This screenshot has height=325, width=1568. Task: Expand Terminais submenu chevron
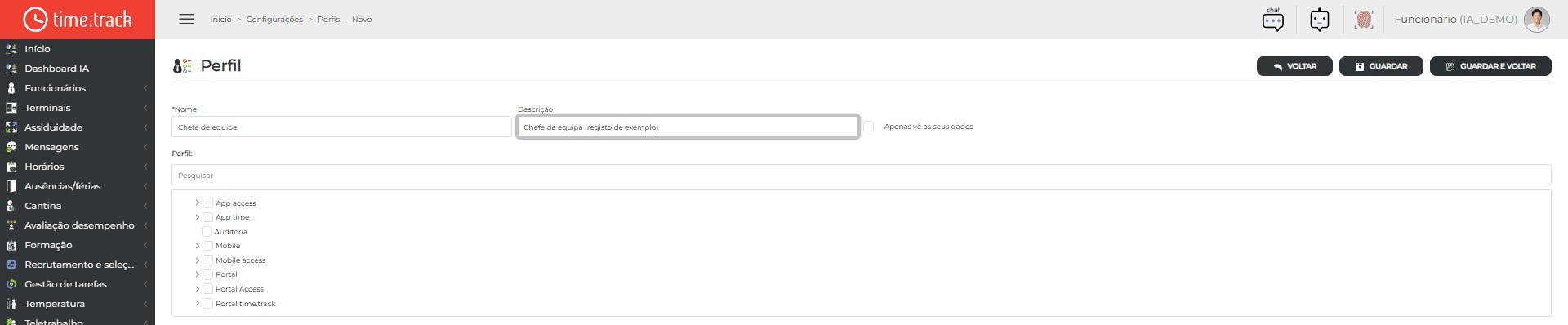145,108
